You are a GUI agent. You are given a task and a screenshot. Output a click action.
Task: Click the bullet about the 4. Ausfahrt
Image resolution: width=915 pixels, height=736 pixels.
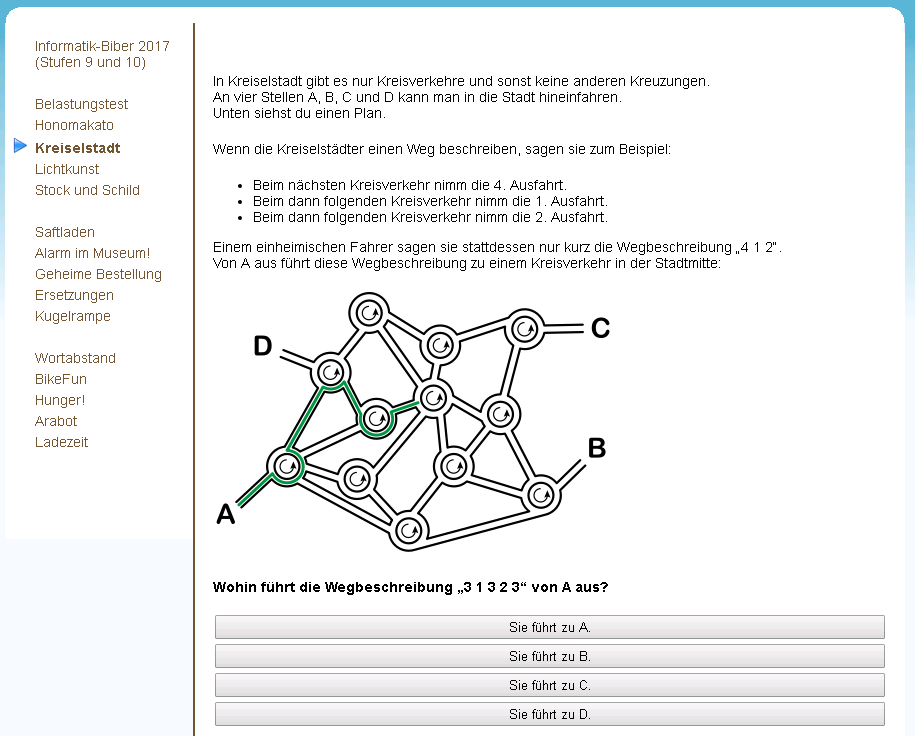pyautogui.click(x=410, y=185)
